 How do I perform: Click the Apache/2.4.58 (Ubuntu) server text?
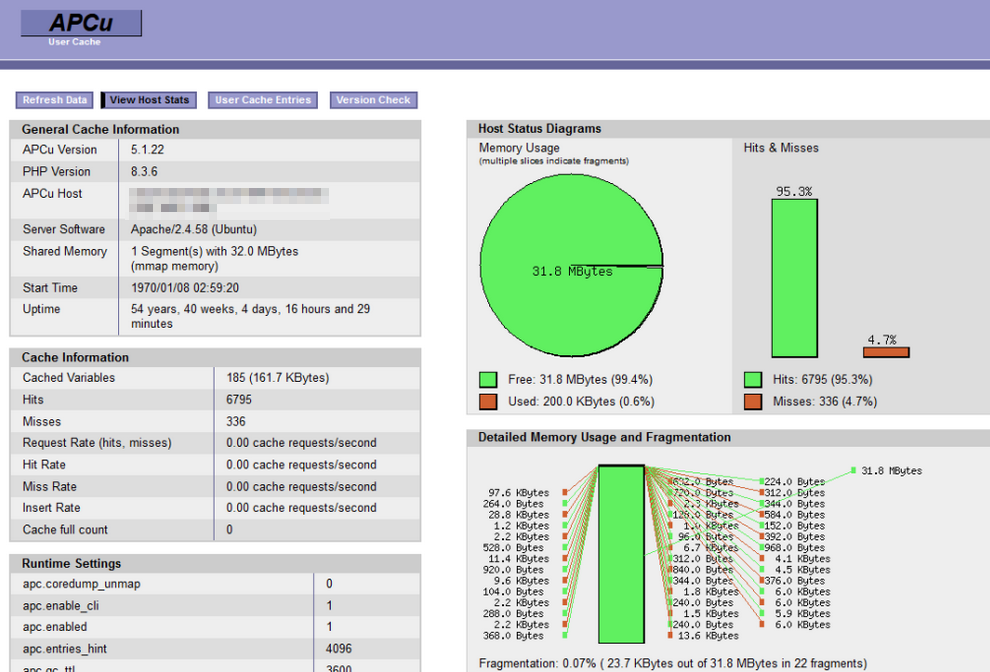click(x=194, y=229)
